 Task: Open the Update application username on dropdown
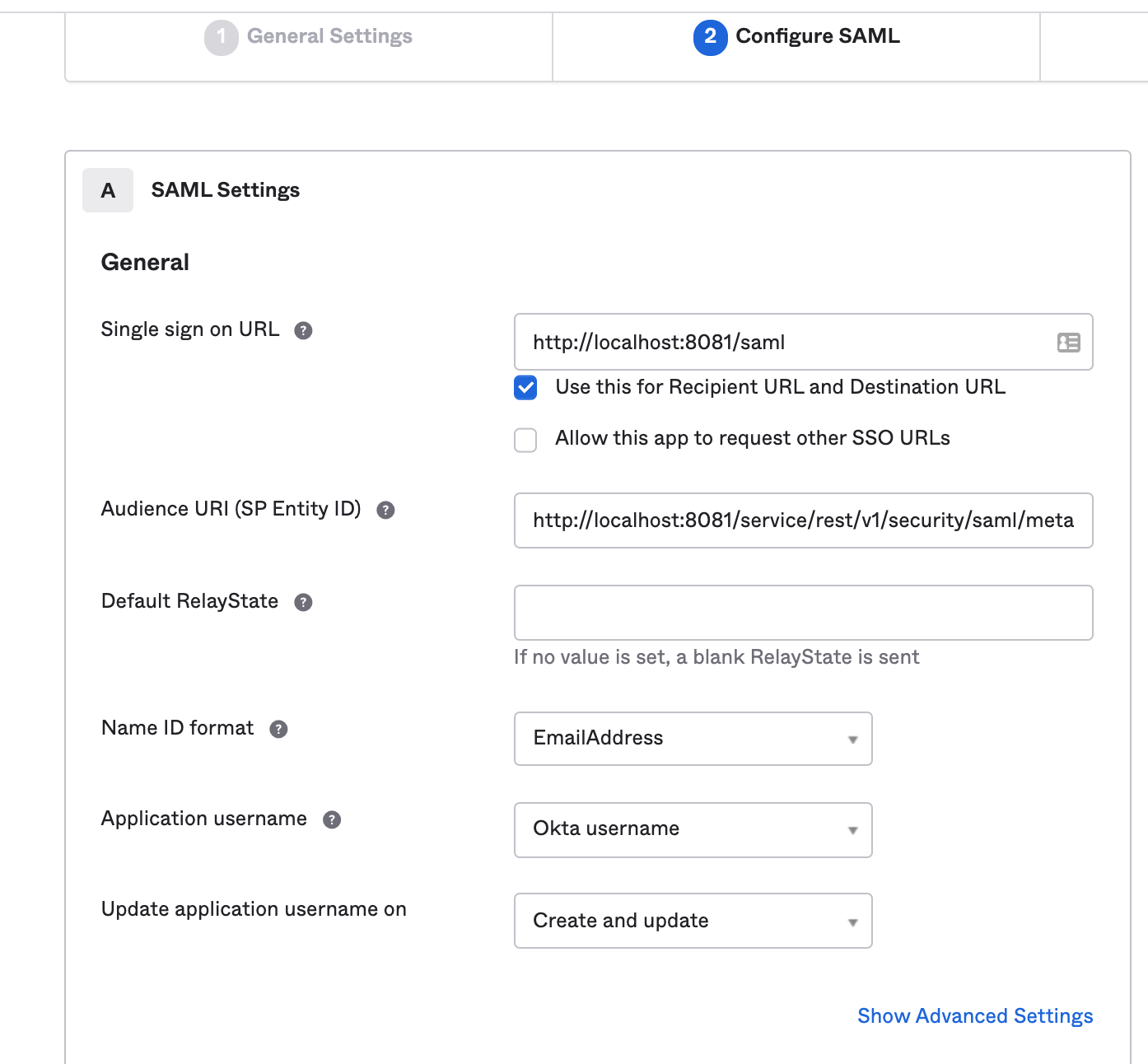(x=693, y=921)
